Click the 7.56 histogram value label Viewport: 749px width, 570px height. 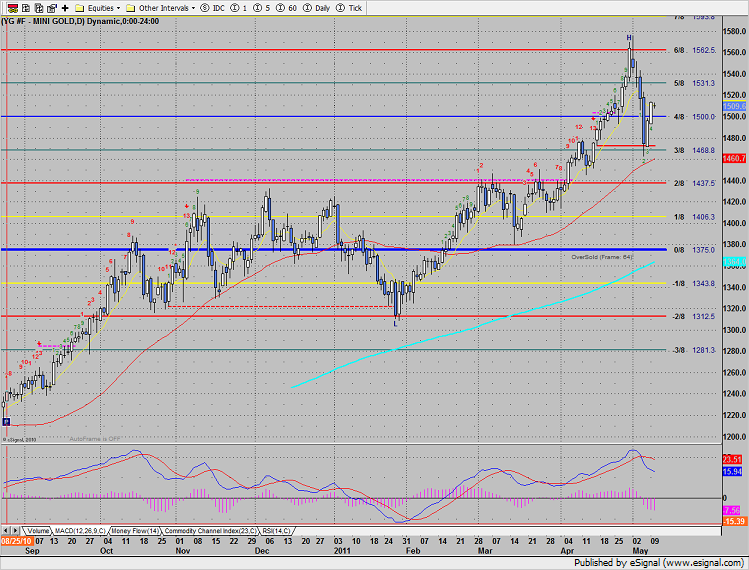(x=732, y=510)
